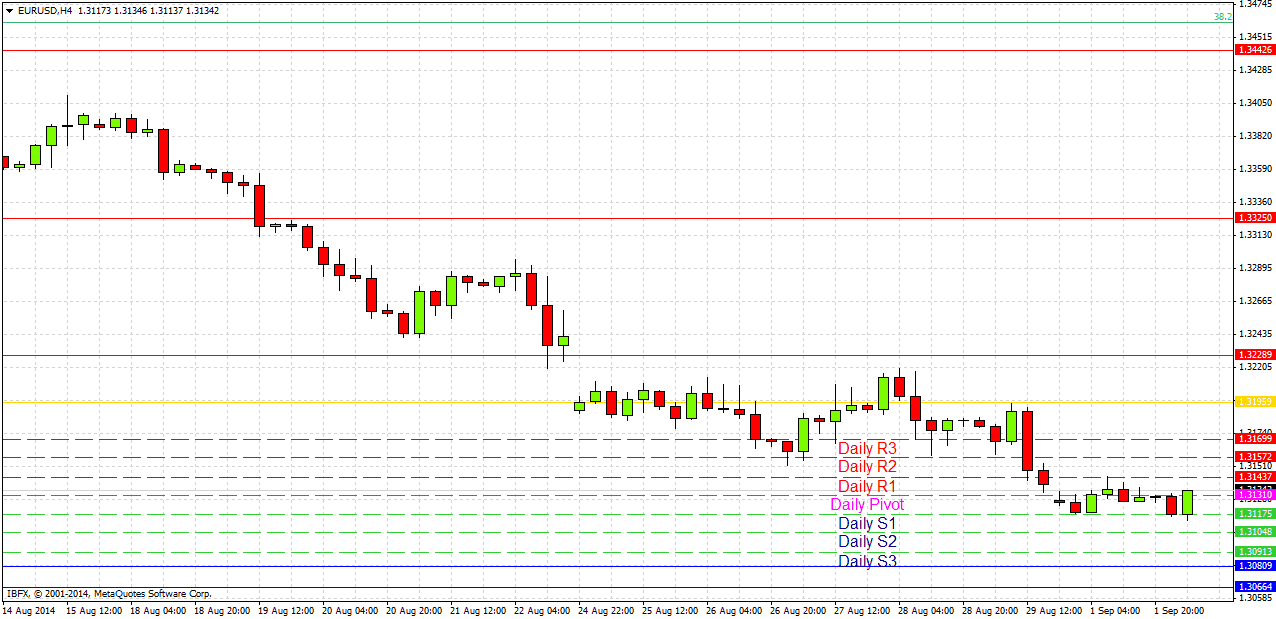The image size is (1276, 619).
Task: Click the magenta 1.31310 Daily Pivot tag
Action: (x=1254, y=494)
